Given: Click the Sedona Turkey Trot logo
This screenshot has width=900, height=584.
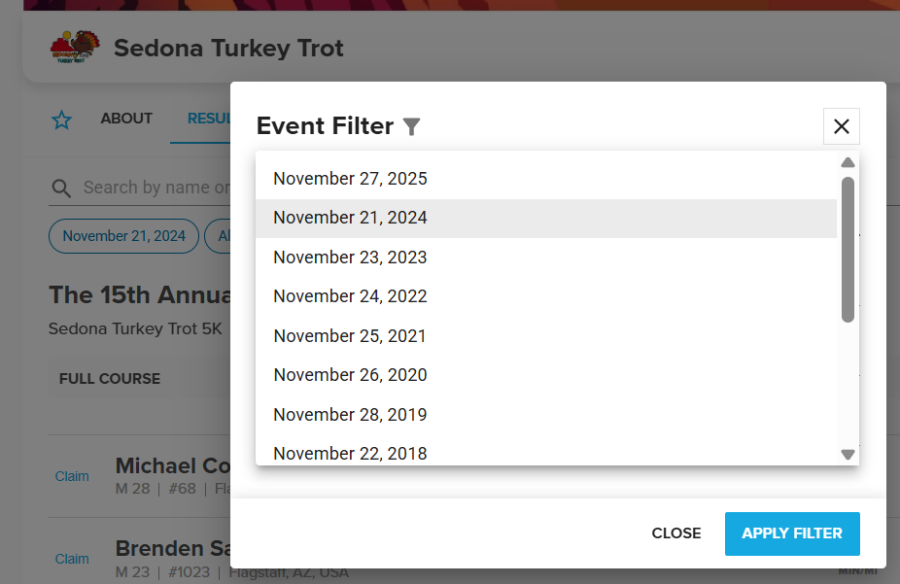Looking at the screenshot, I should click(x=75, y=47).
